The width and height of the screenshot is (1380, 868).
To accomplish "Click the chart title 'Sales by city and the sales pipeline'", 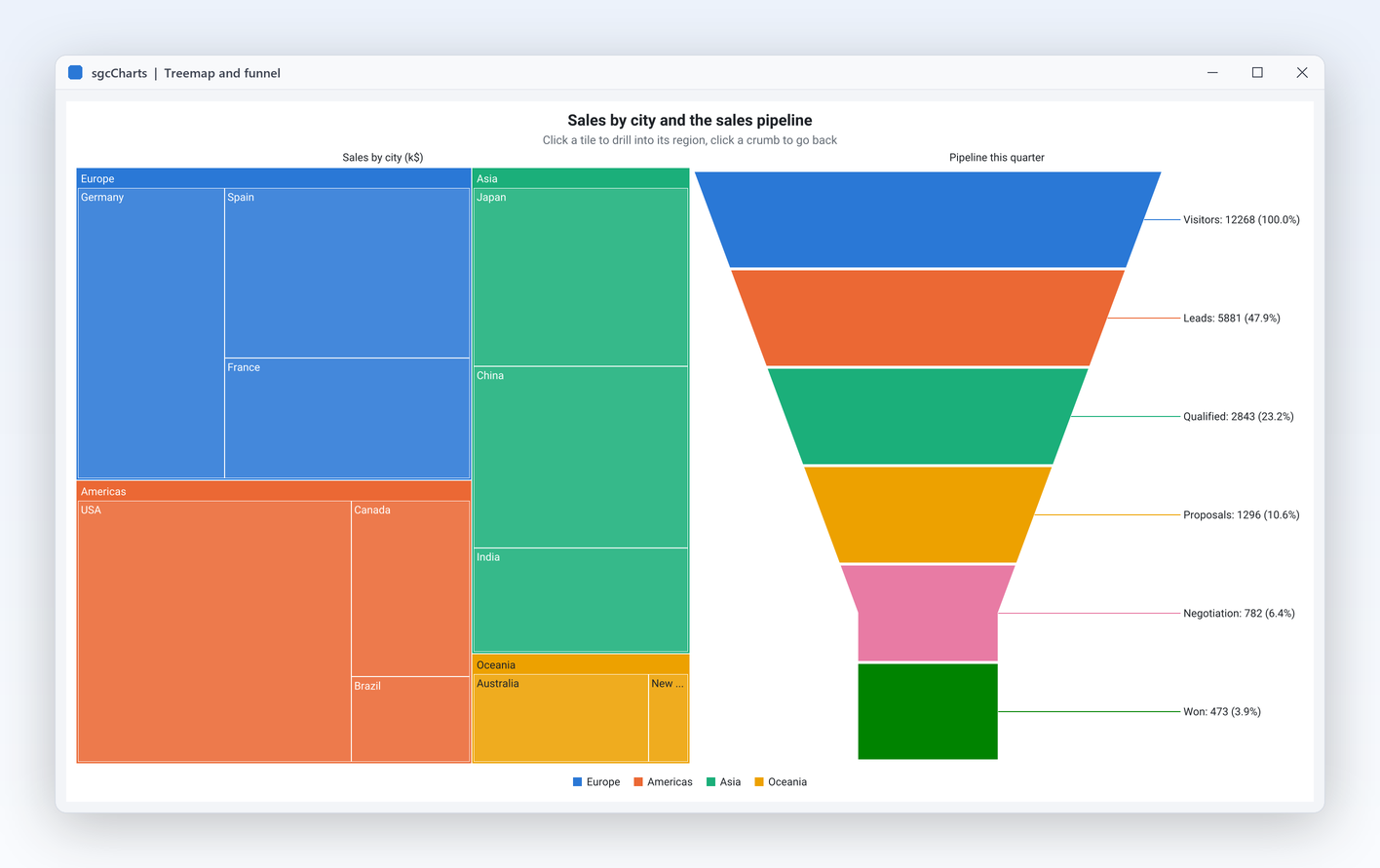I will pyautogui.click(x=690, y=120).
